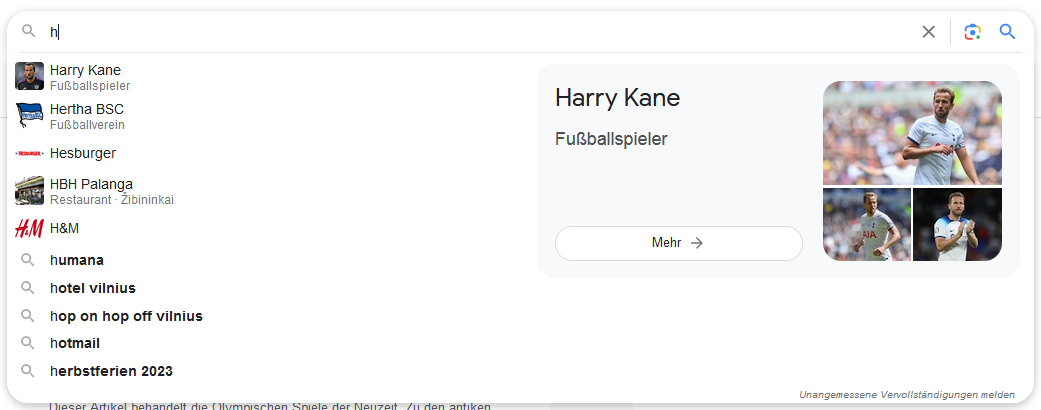This screenshot has height=410, width=1041.
Task: Open the bottom-right Harry Kane clapping photo
Action: (957, 225)
